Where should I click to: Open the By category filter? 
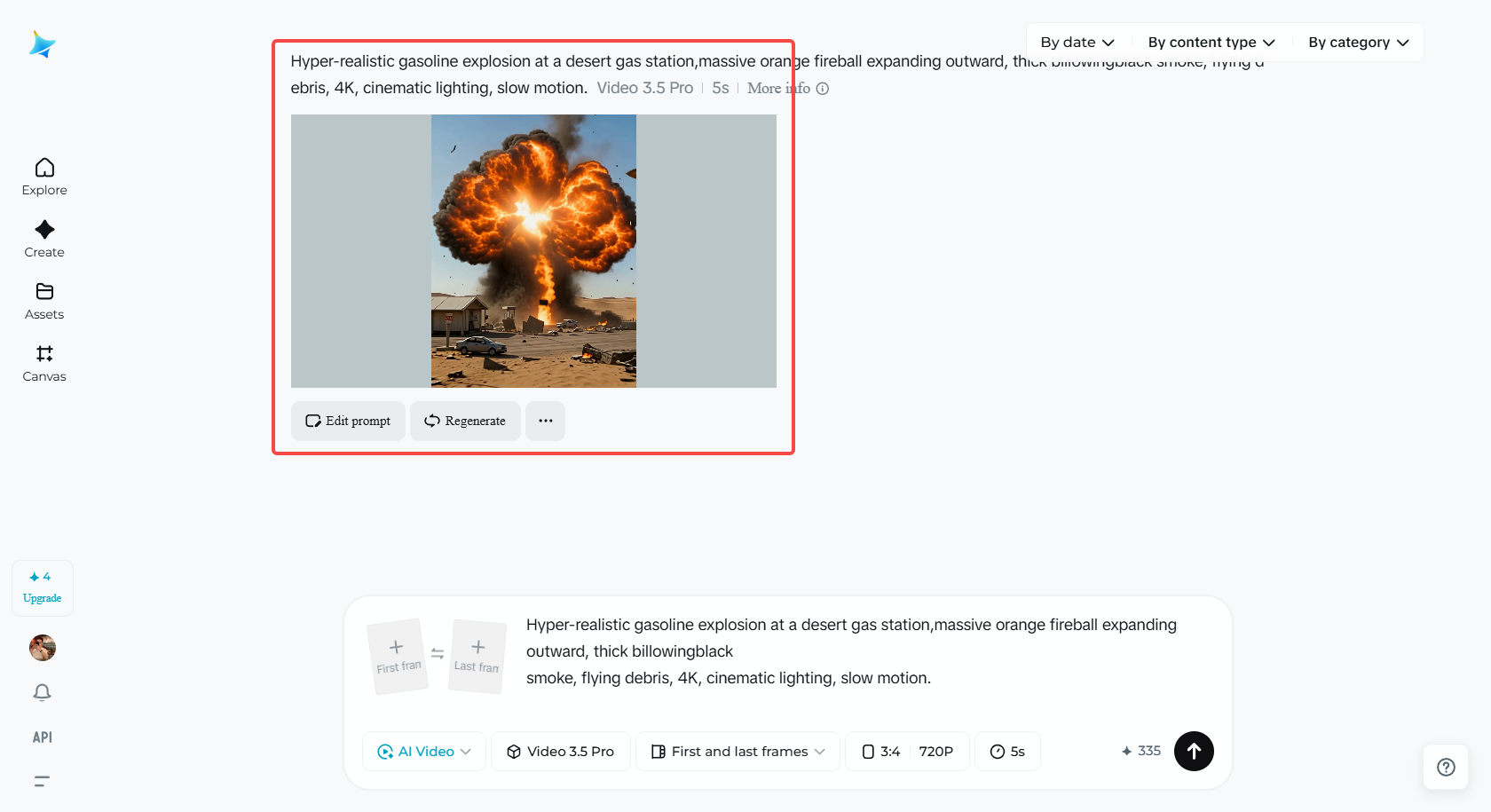pyautogui.click(x=1357, y=42)
